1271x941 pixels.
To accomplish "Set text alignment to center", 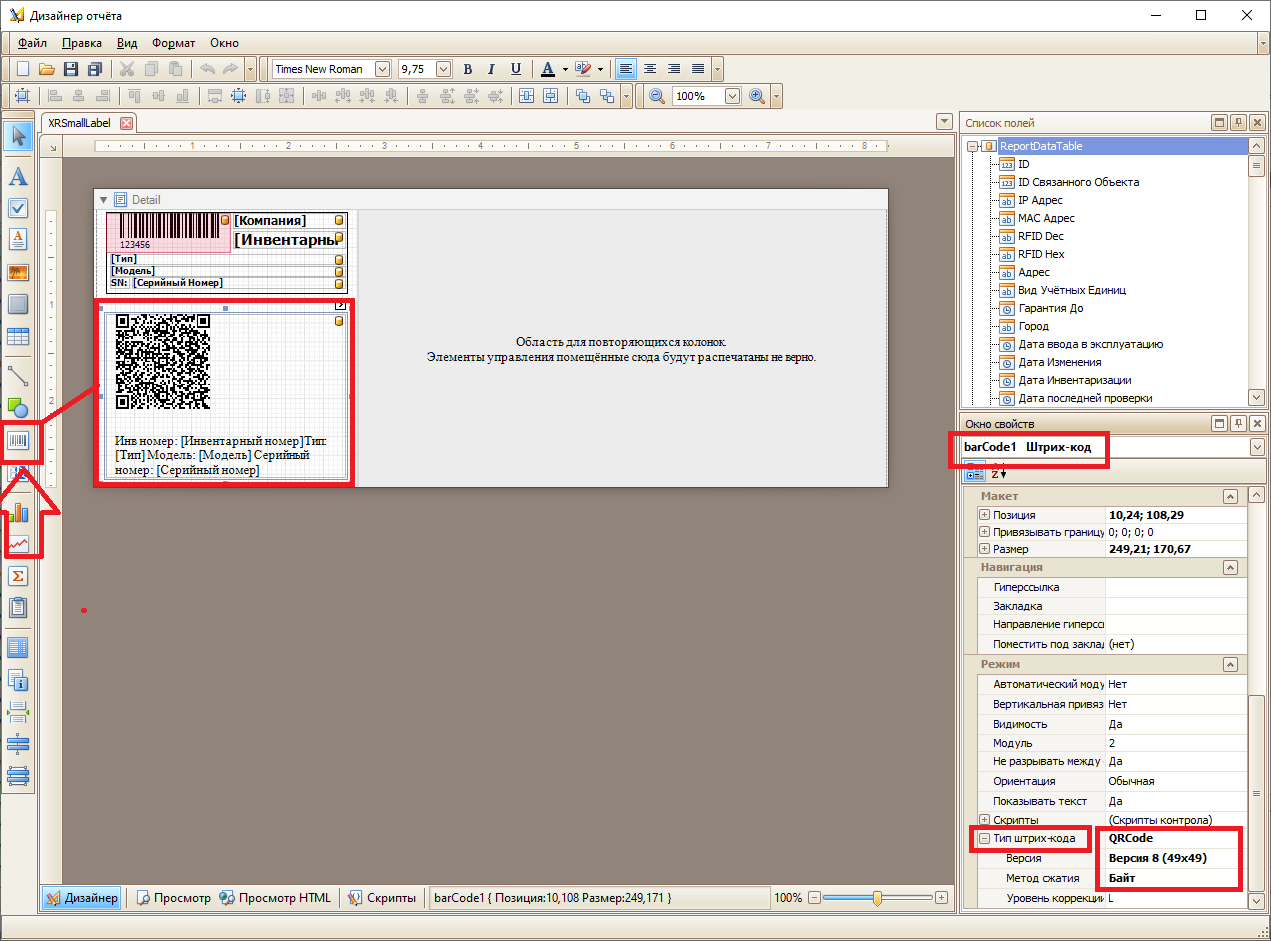I will [x=650, y=69].
